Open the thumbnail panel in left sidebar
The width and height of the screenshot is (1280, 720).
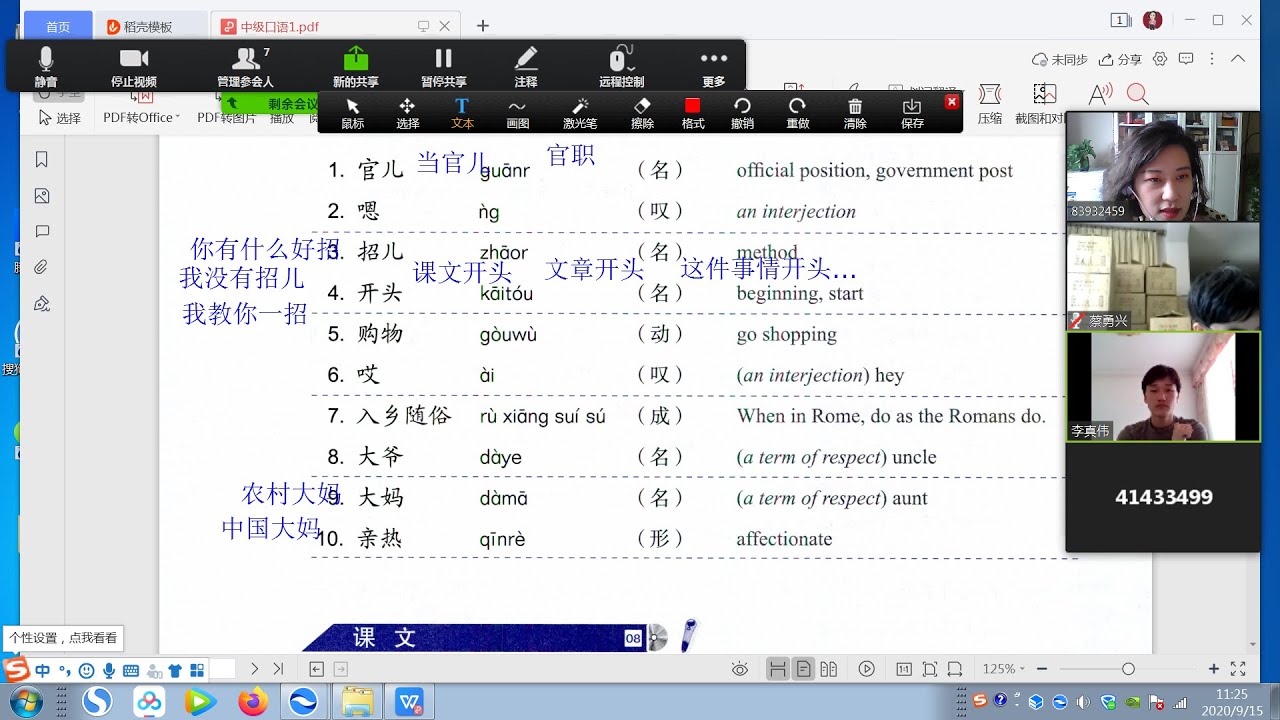point(42,196)
